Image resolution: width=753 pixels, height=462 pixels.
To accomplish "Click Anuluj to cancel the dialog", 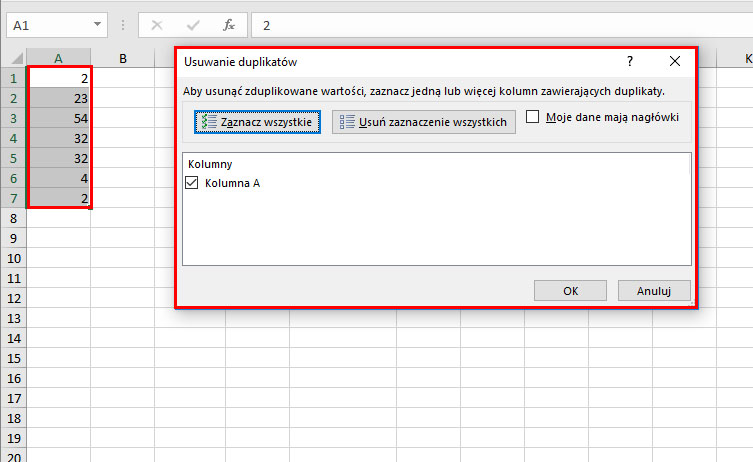I will (x=654, y=290).
